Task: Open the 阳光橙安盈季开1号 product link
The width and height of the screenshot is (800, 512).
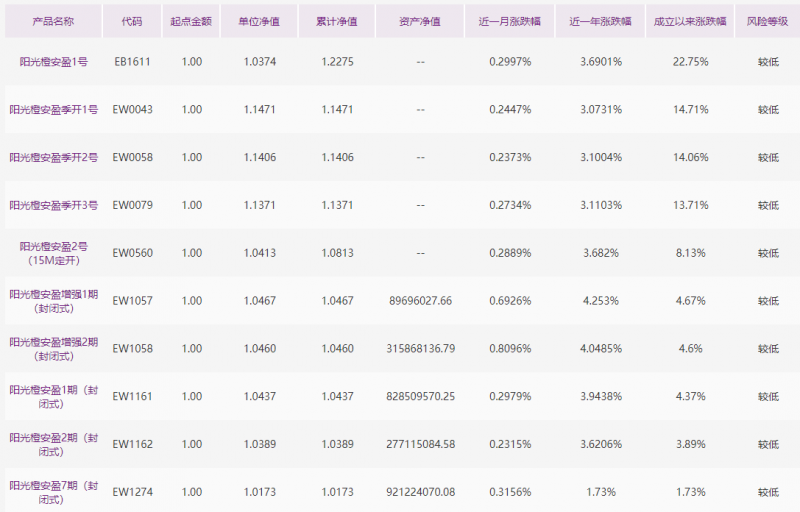Action: click(54, 110)
